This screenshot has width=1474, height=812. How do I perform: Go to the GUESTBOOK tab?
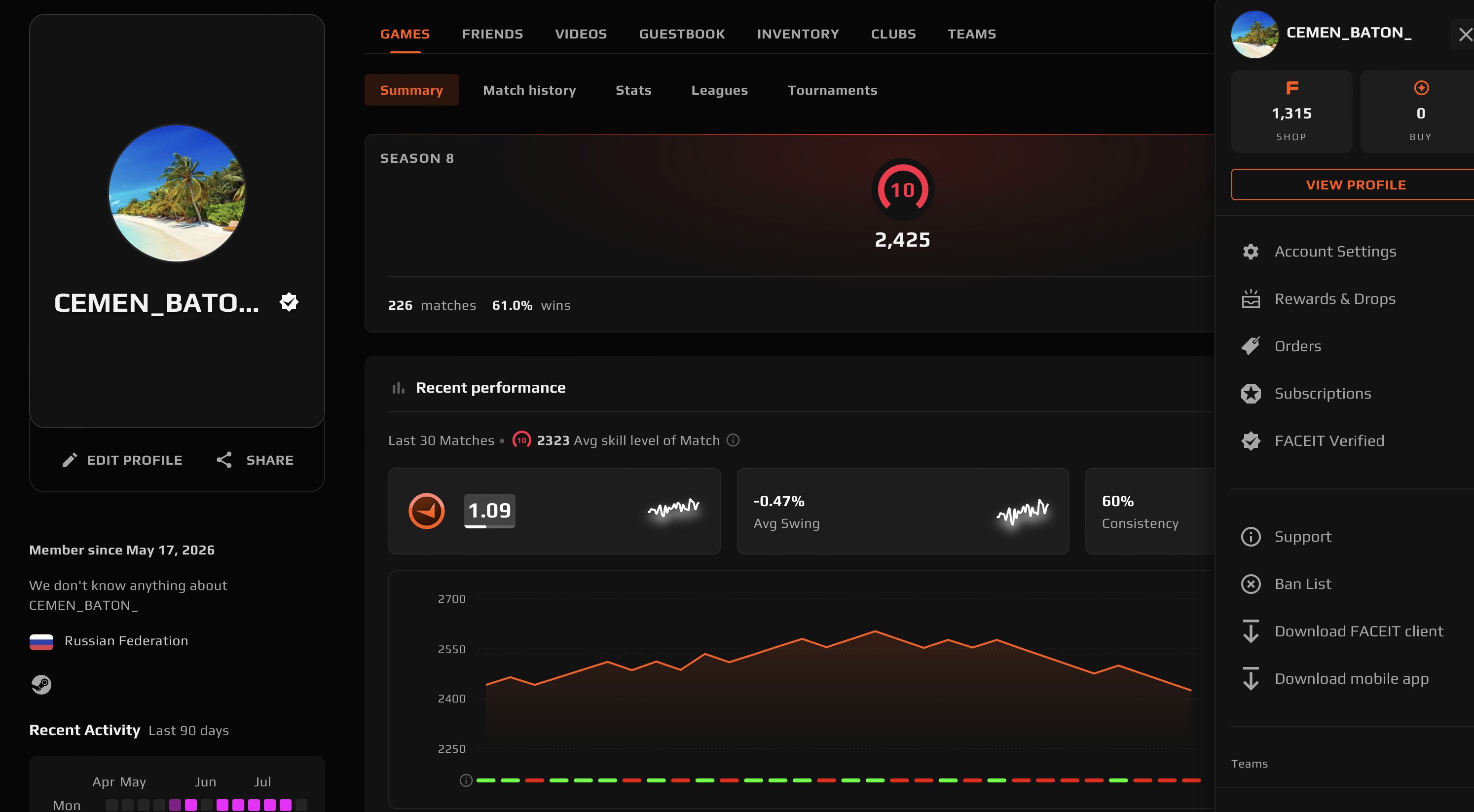[681, 34]
